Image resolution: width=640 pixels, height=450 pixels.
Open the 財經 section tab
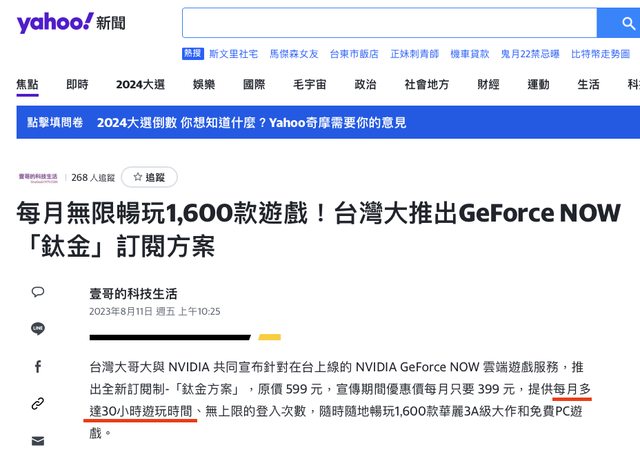[x=488, y=85]
